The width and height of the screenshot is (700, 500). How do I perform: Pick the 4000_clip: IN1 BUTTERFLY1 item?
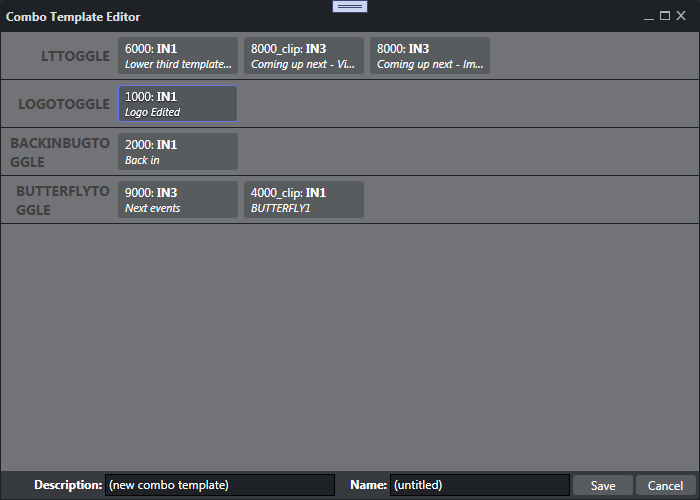[304, 200]
